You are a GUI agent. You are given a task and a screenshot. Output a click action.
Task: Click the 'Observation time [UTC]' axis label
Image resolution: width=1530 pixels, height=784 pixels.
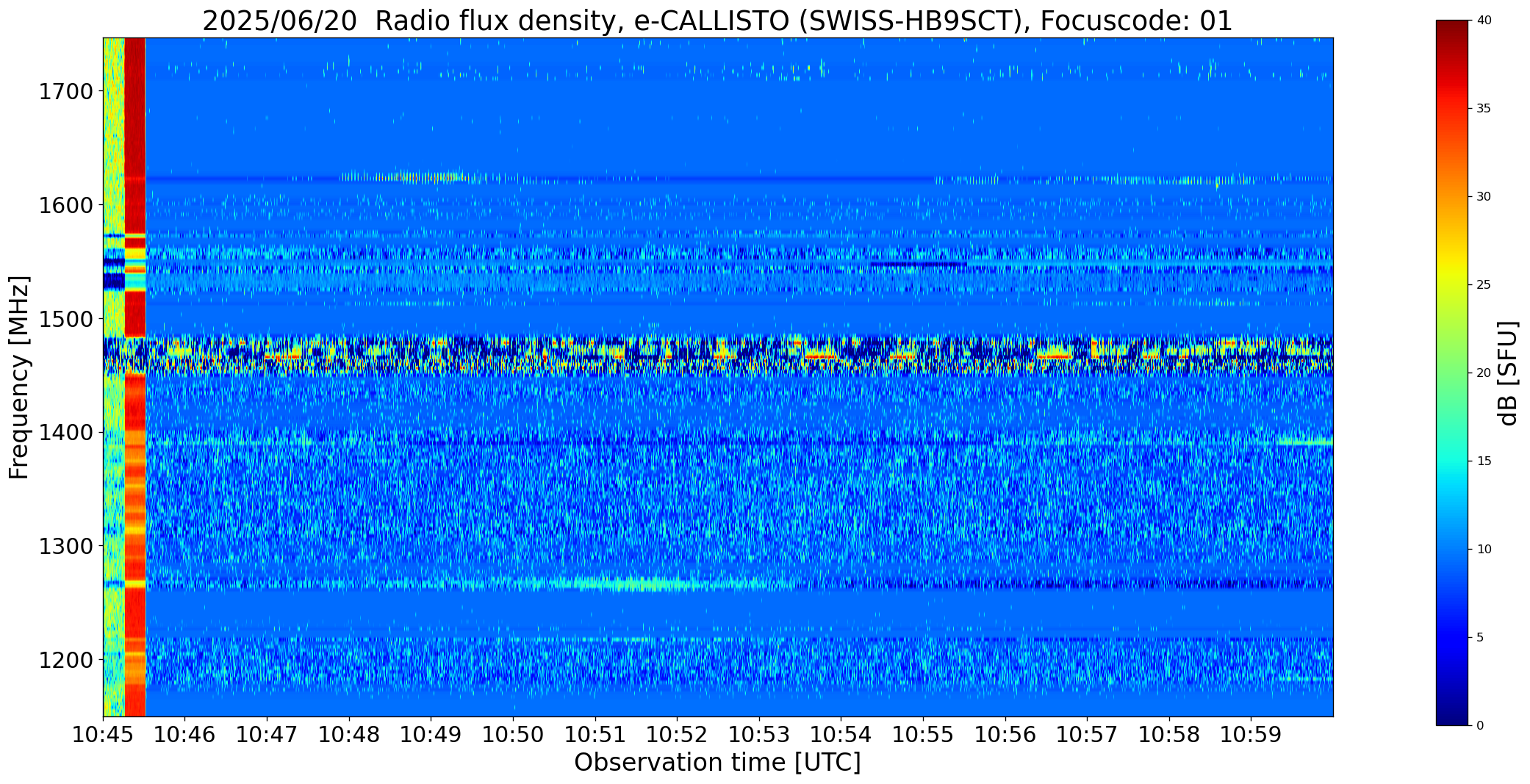(x=717, y=763)
